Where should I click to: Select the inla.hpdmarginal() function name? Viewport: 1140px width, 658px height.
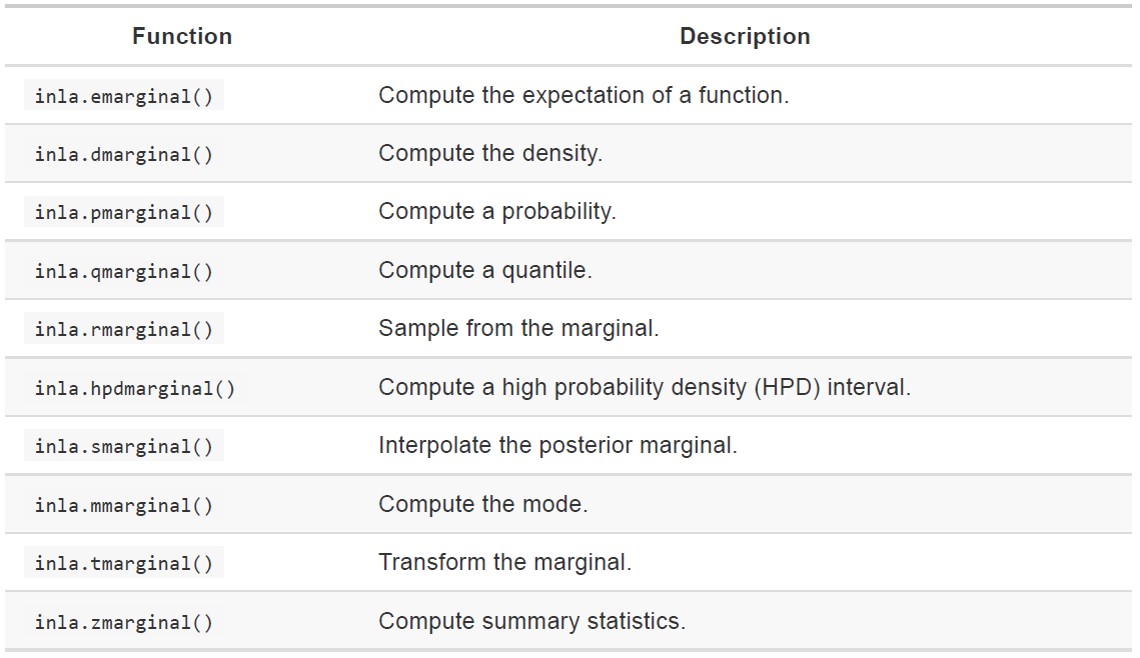135,388
